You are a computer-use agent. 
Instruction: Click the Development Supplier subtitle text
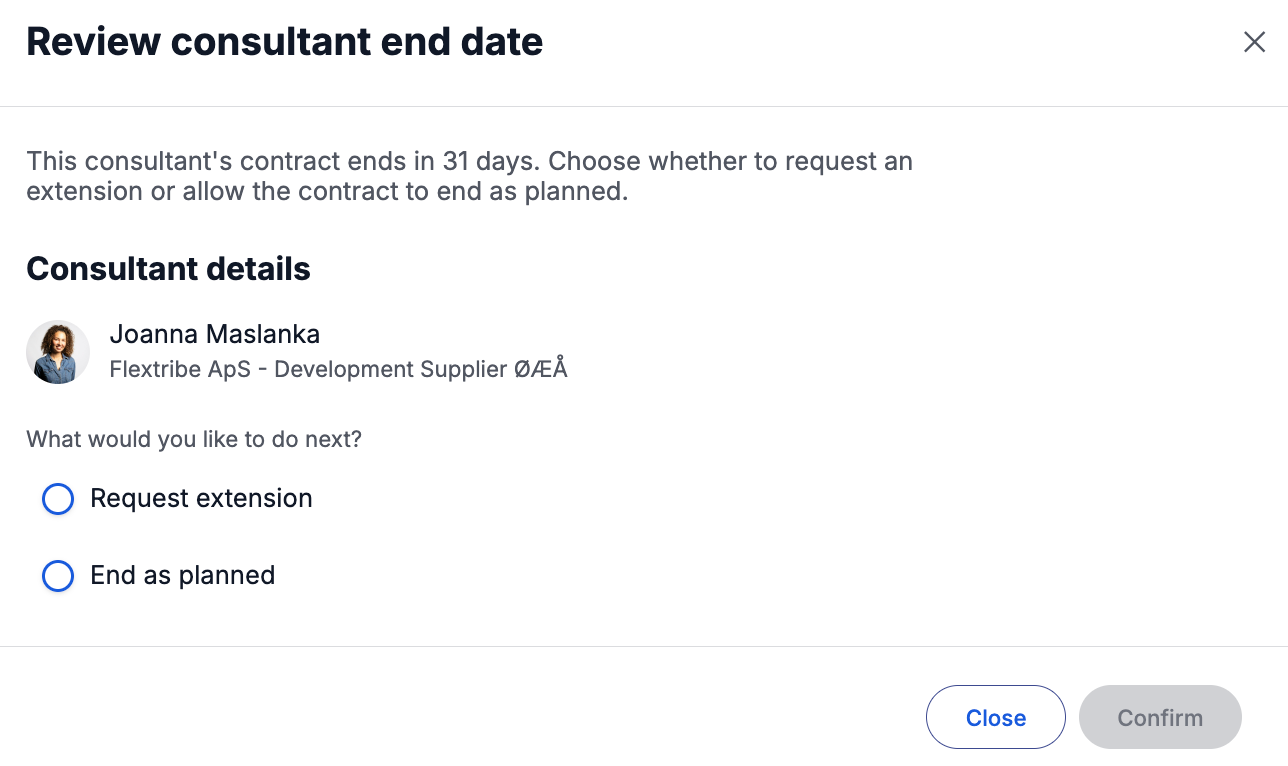[421, 369]
